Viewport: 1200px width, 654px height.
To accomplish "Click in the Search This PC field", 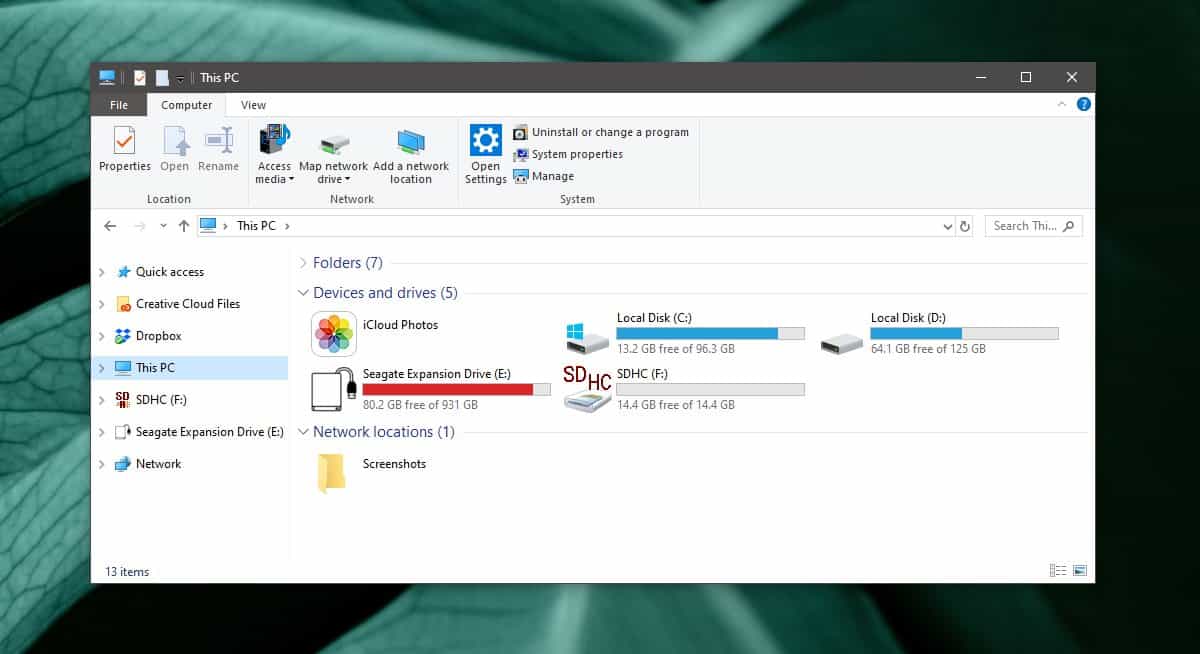I will (x=1033, y=226).
